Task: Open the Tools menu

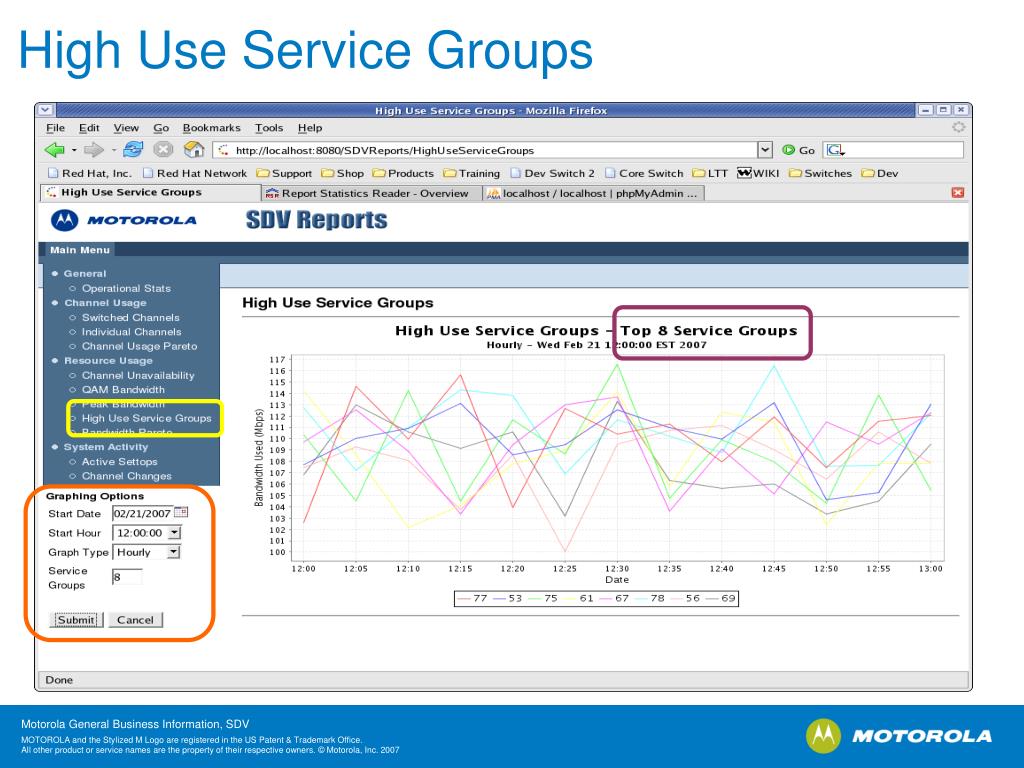Action: point(269,128)
